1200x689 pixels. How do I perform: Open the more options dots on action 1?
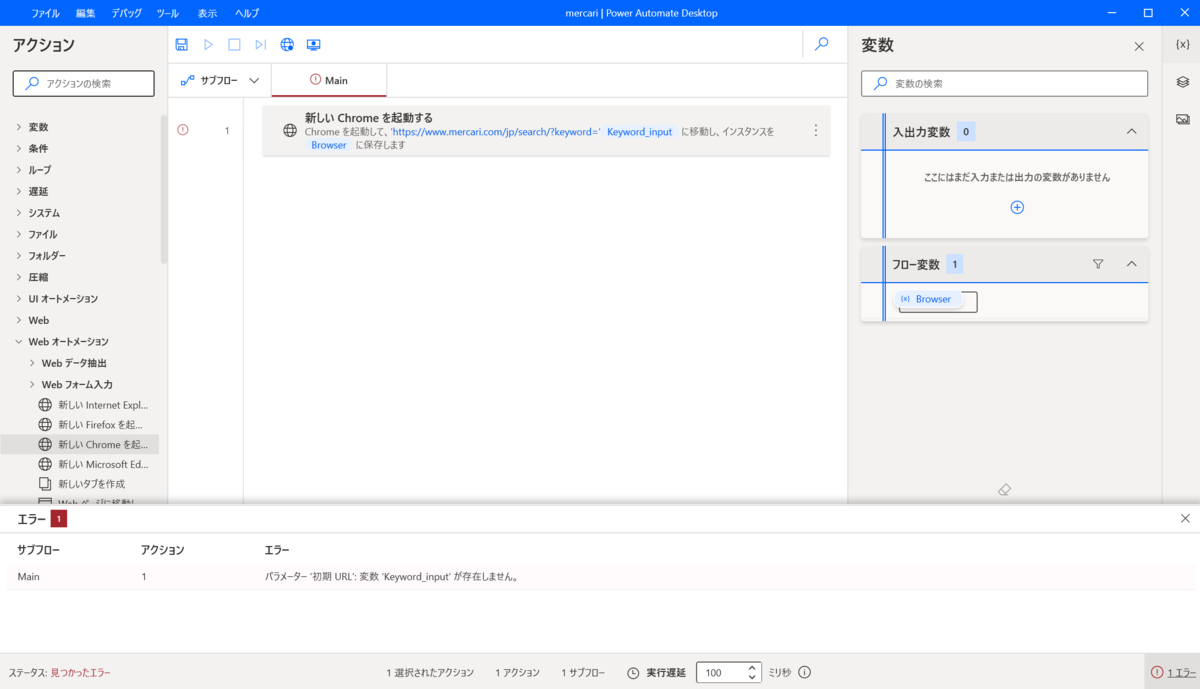click(815, 130)
